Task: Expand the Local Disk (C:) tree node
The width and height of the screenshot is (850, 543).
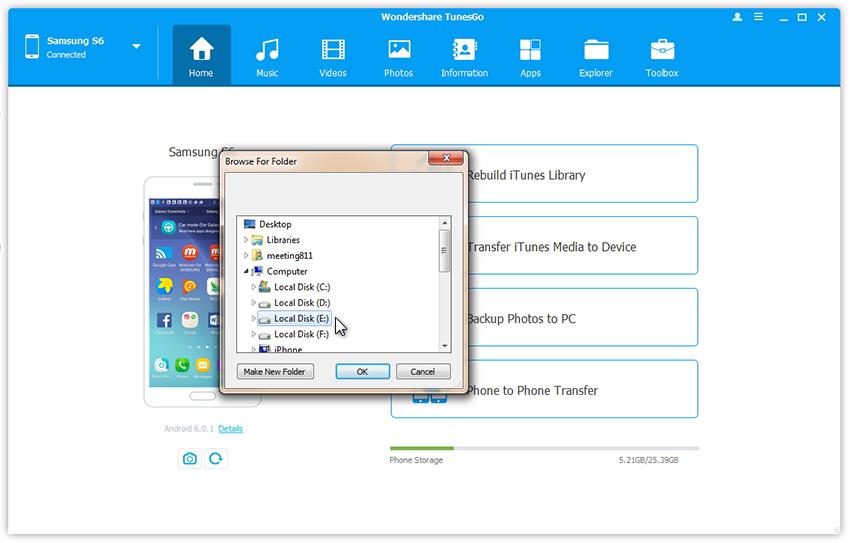Action: point(254,287)
